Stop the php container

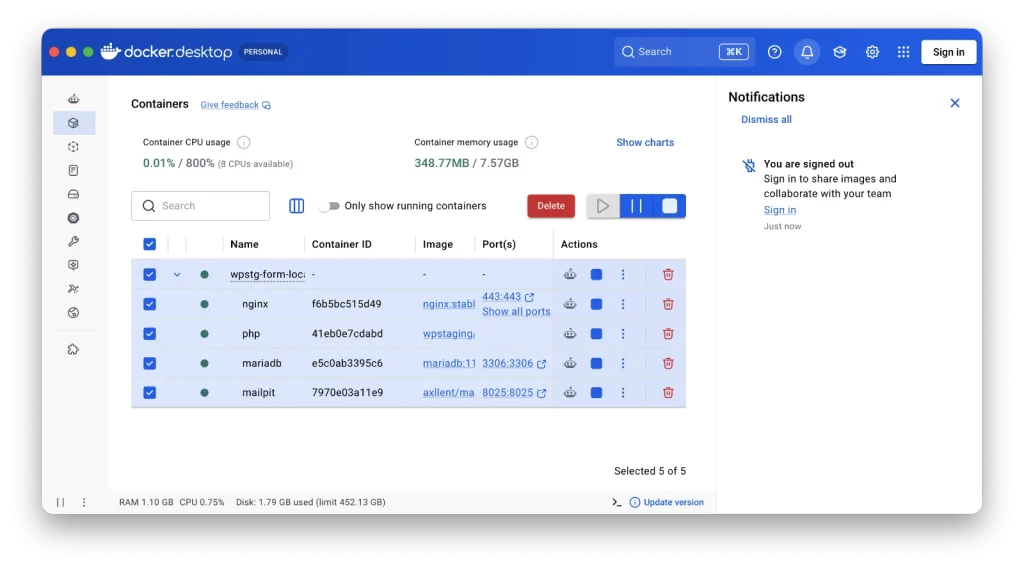click(596, 333)
